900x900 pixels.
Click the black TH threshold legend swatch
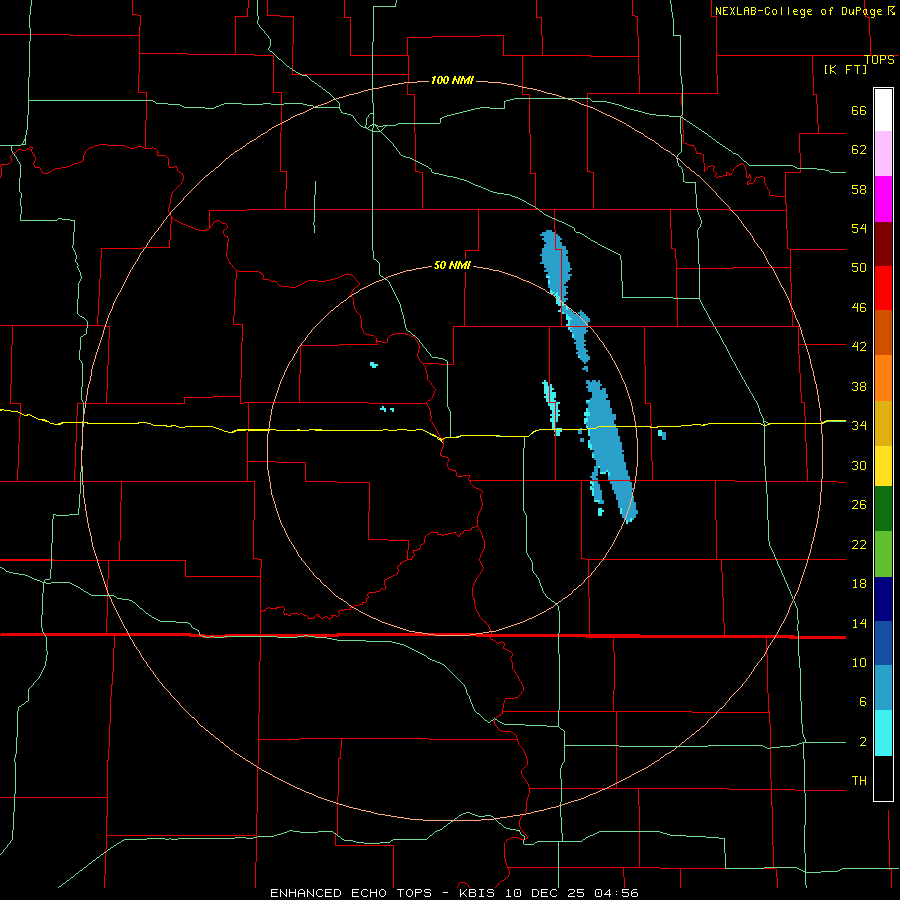[x=883, y=778]
